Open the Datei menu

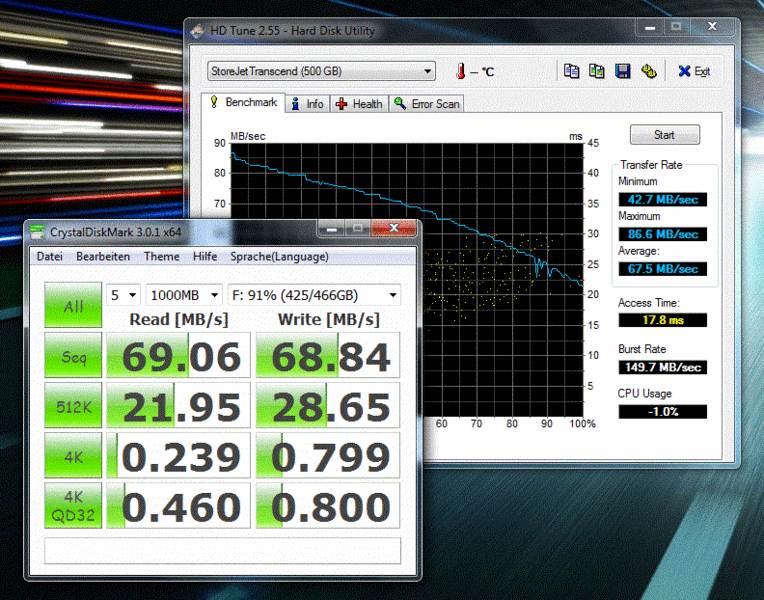[50, 256]
